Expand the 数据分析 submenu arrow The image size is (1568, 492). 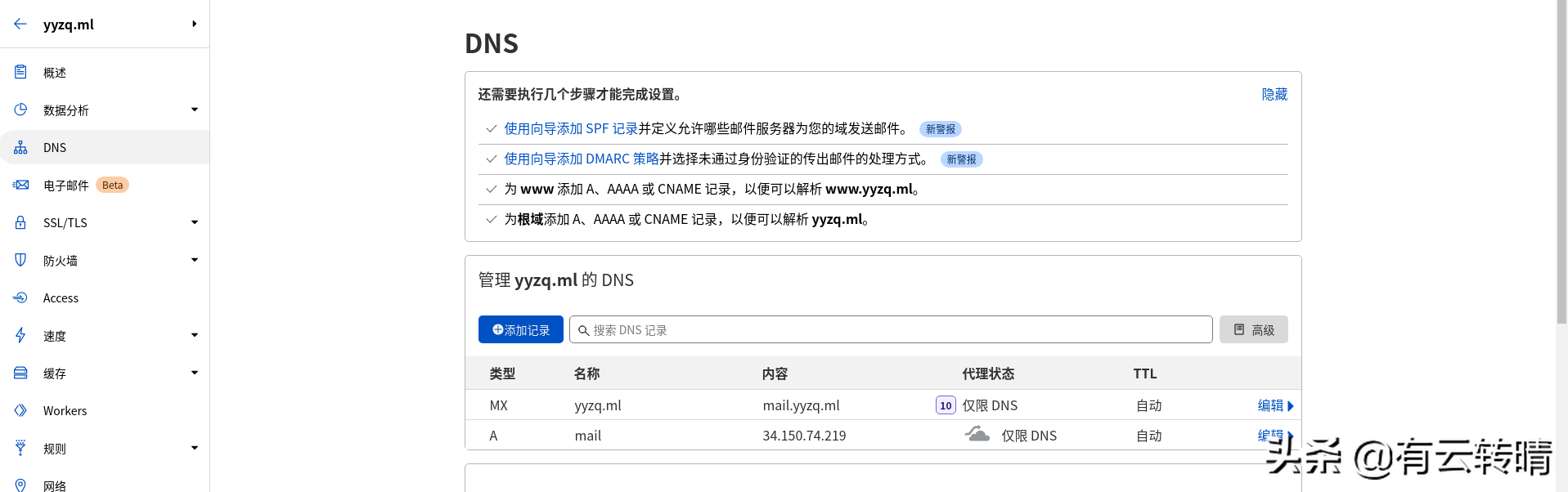(x=195, y=110)
